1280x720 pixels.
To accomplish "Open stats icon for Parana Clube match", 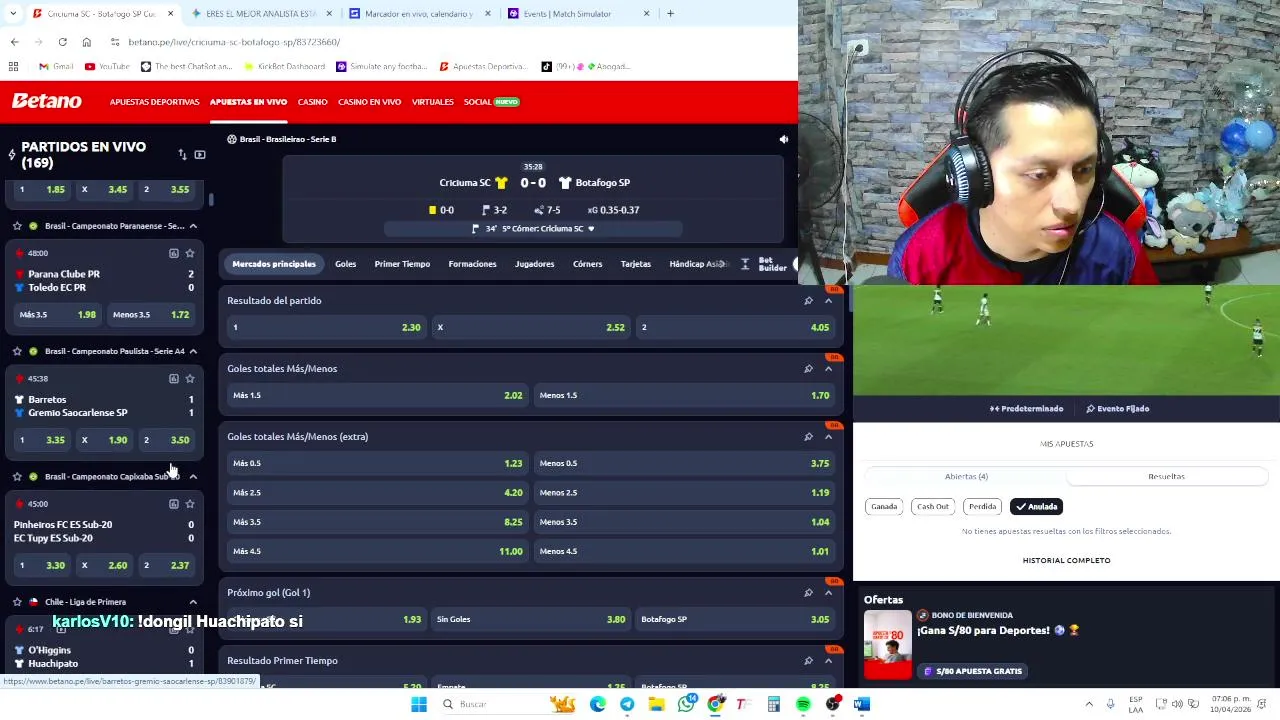I will coord(173,253).
